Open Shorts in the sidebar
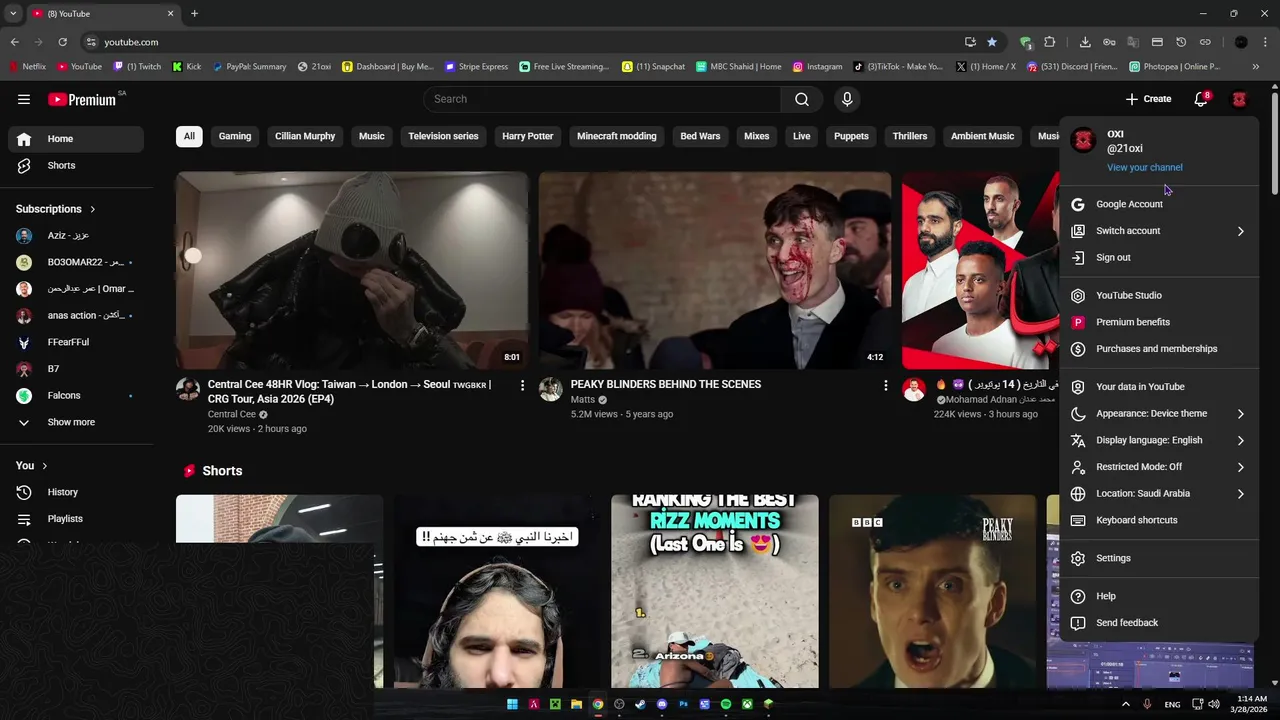 click(x=76, y=165)
